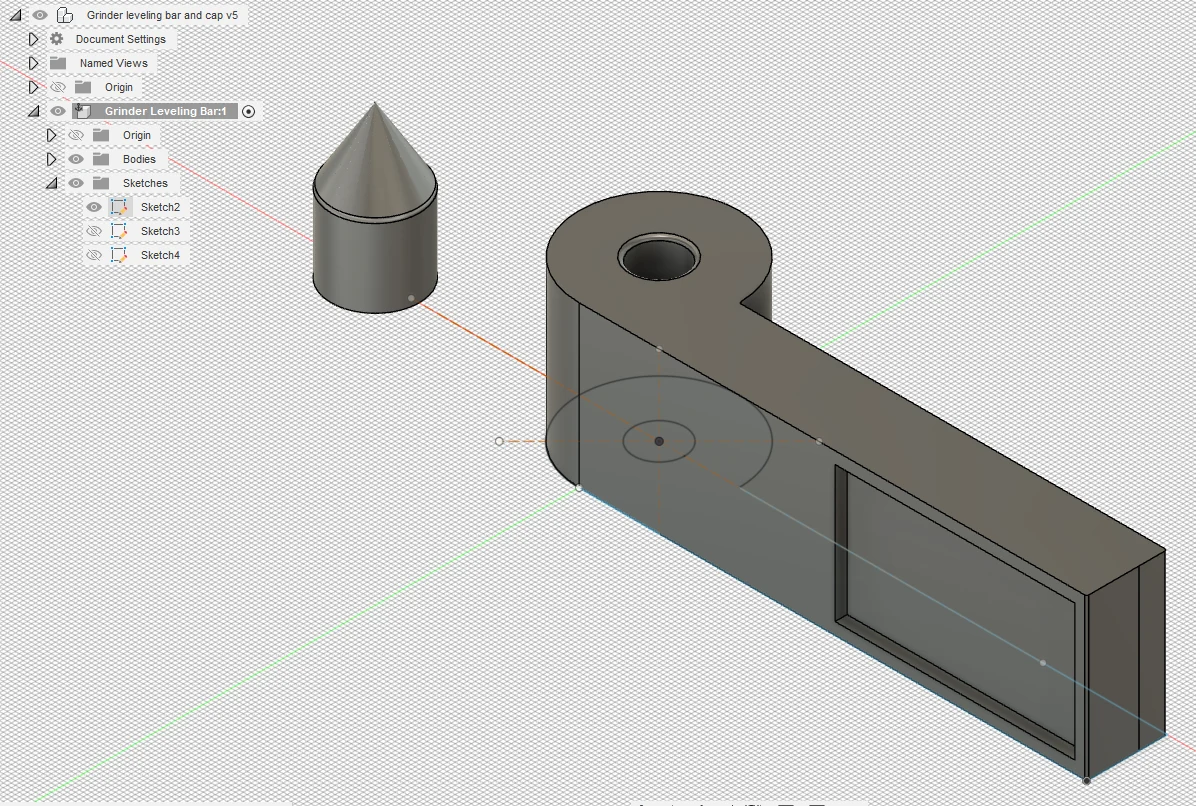The height and width of the screenshot is (806, 1196).
Task: Select the Grinder Leveling Bar:1 label
Action: point(165,111)
